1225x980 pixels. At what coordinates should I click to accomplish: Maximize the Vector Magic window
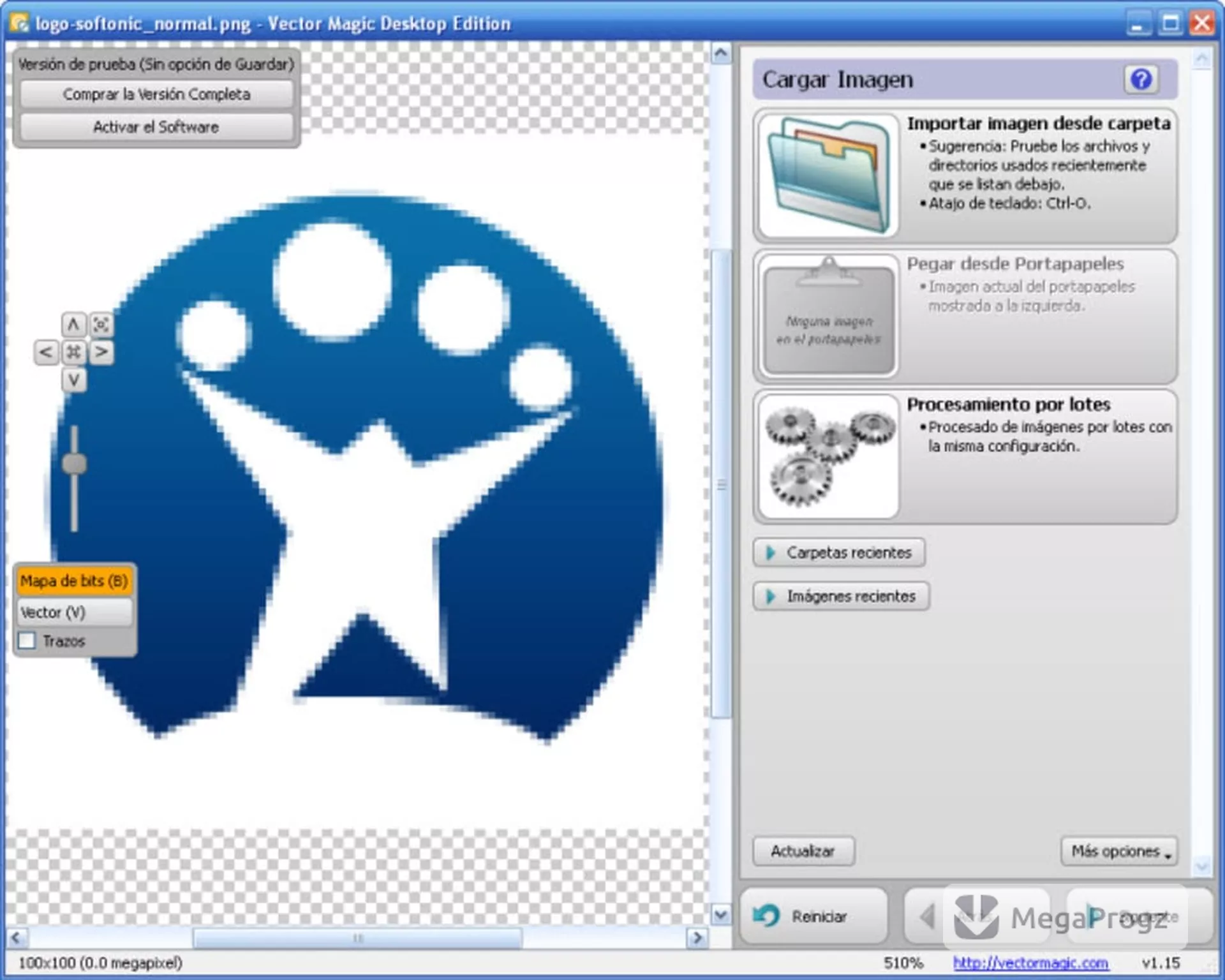(1170, 24)
